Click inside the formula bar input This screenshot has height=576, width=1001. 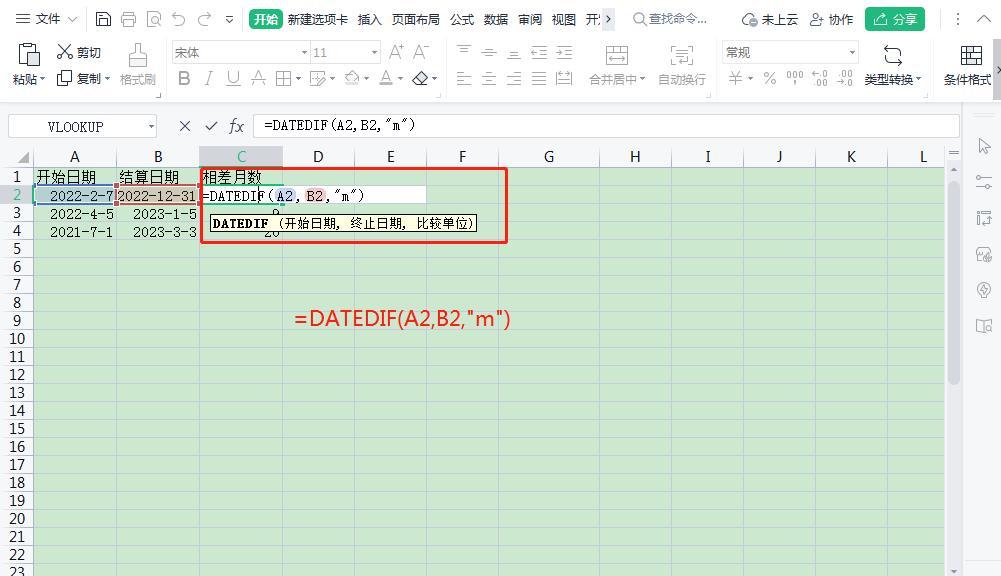pos(606,126)
